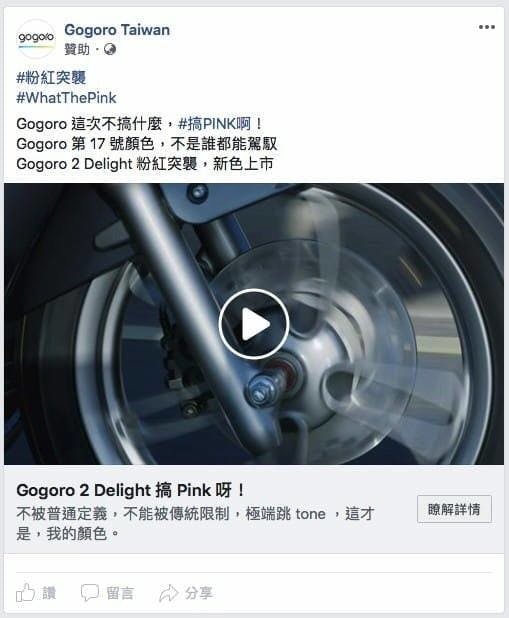The image size is (509, 618).
Task: Play the Gogoro wheel video
Action: click(x=254, y=324)
